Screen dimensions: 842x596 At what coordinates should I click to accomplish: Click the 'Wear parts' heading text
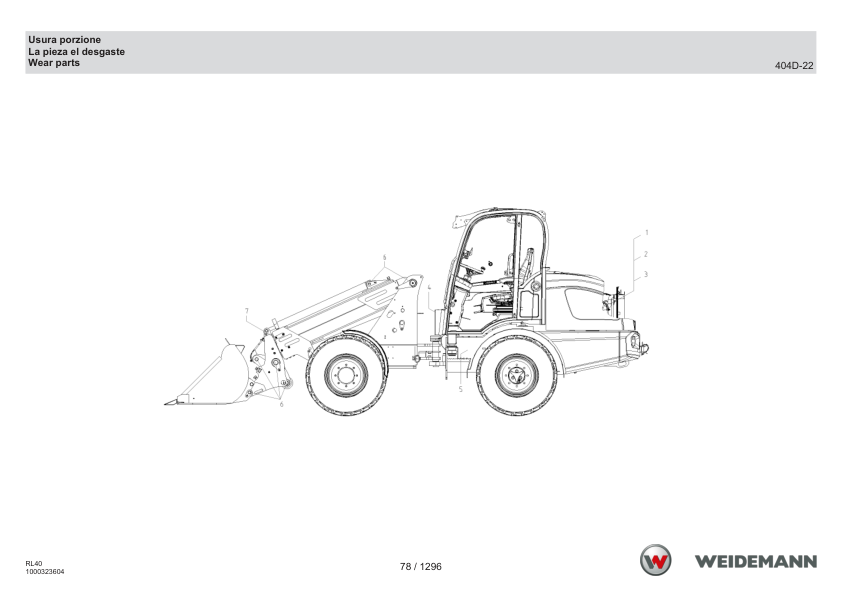(54, 63)
